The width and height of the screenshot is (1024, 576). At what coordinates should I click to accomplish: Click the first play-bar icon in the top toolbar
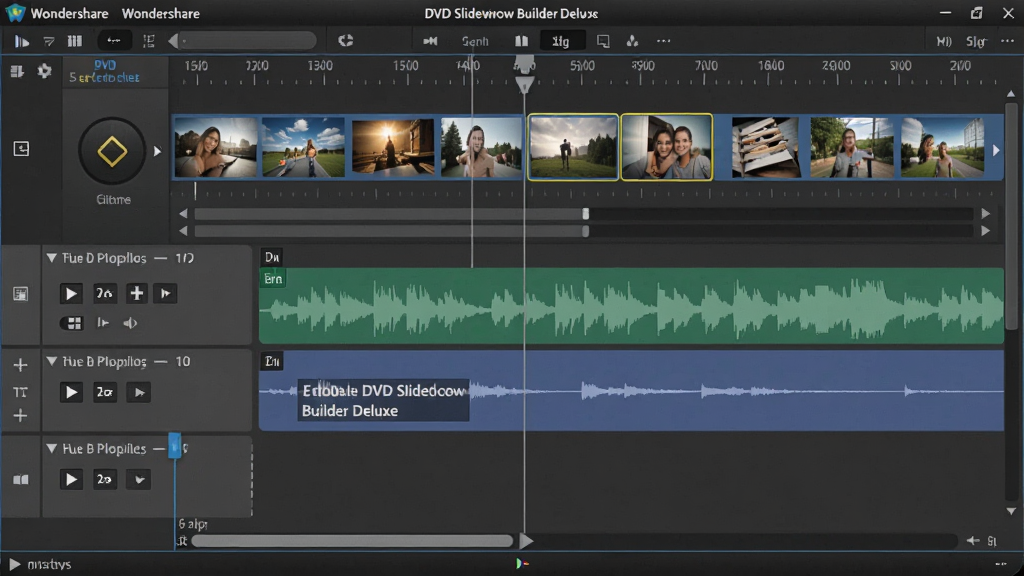tap(22, 41)
